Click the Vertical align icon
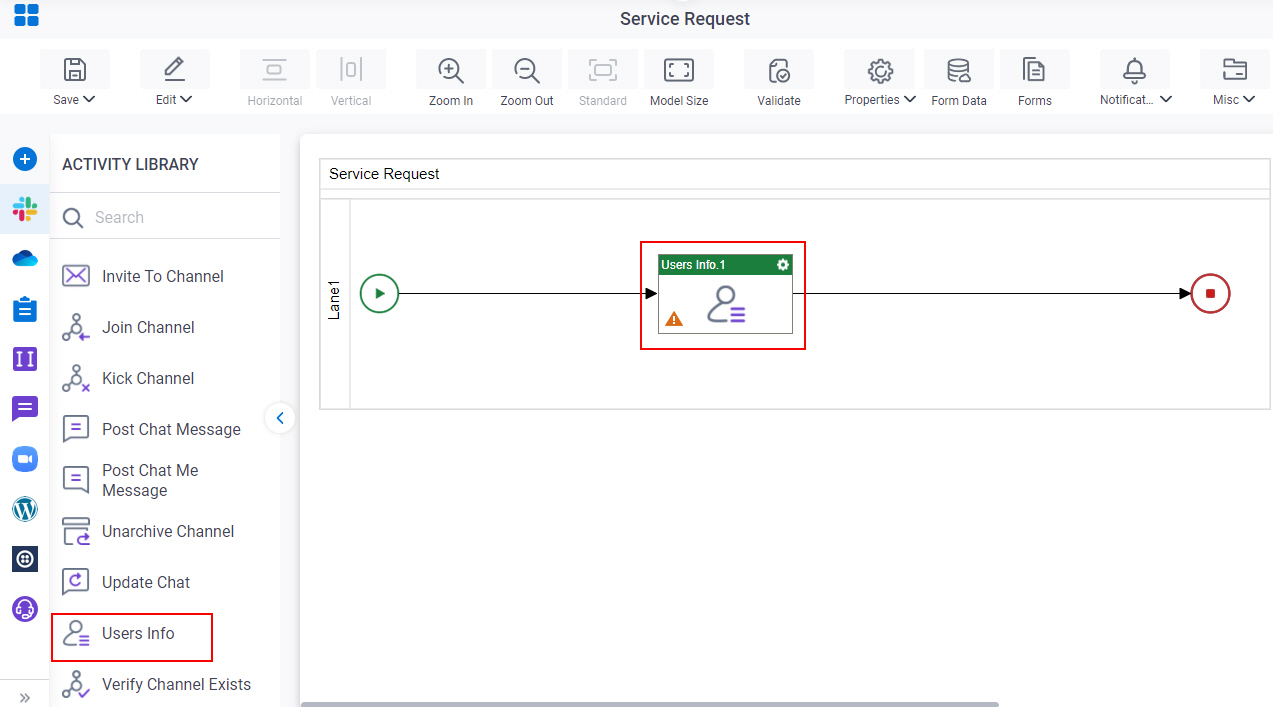Viewport: 1273px width, 707px height. [350, 69]
